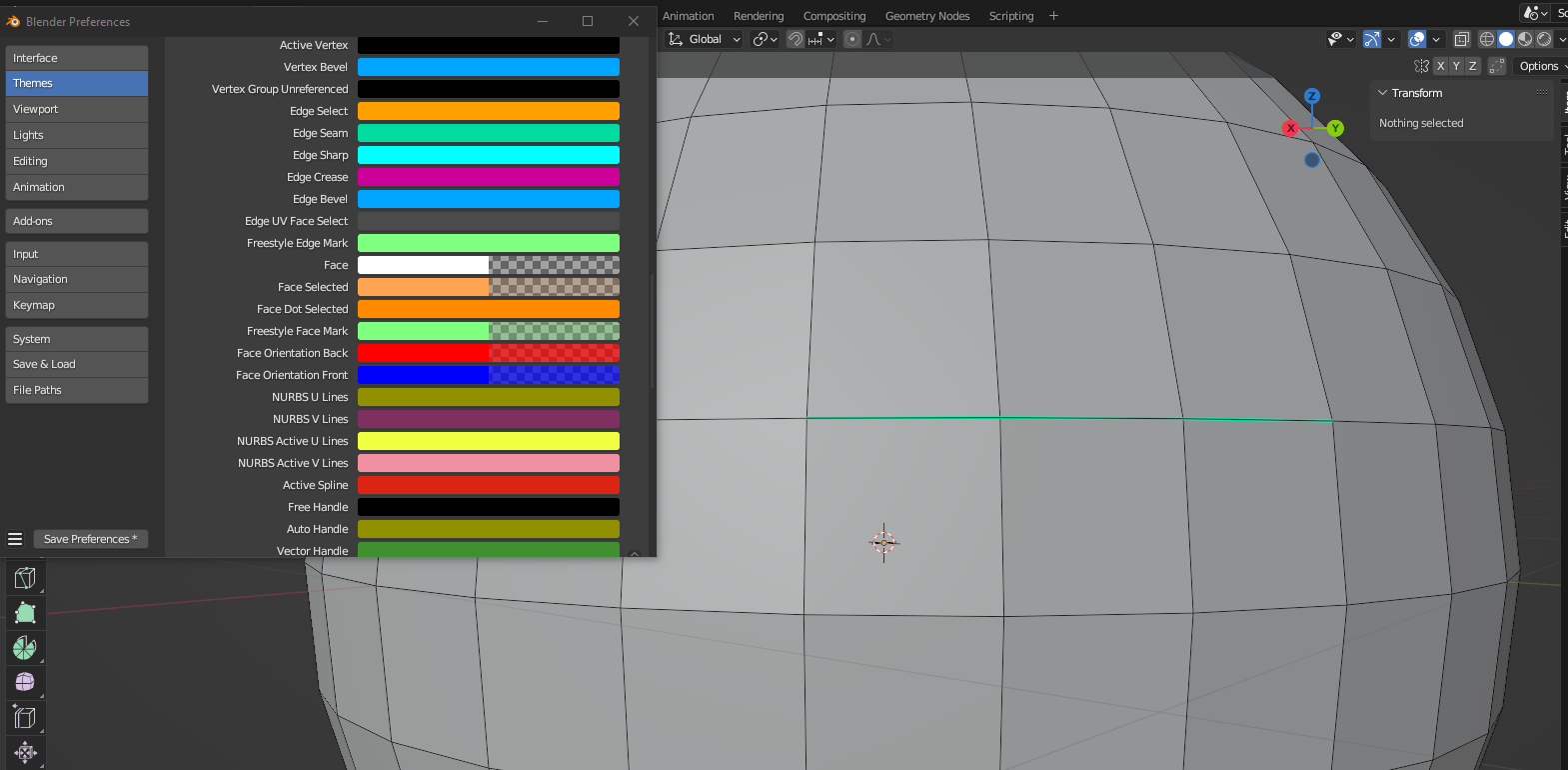Select the Shrink/Fatten tool
1568x770 pixels.
(25, 752)
